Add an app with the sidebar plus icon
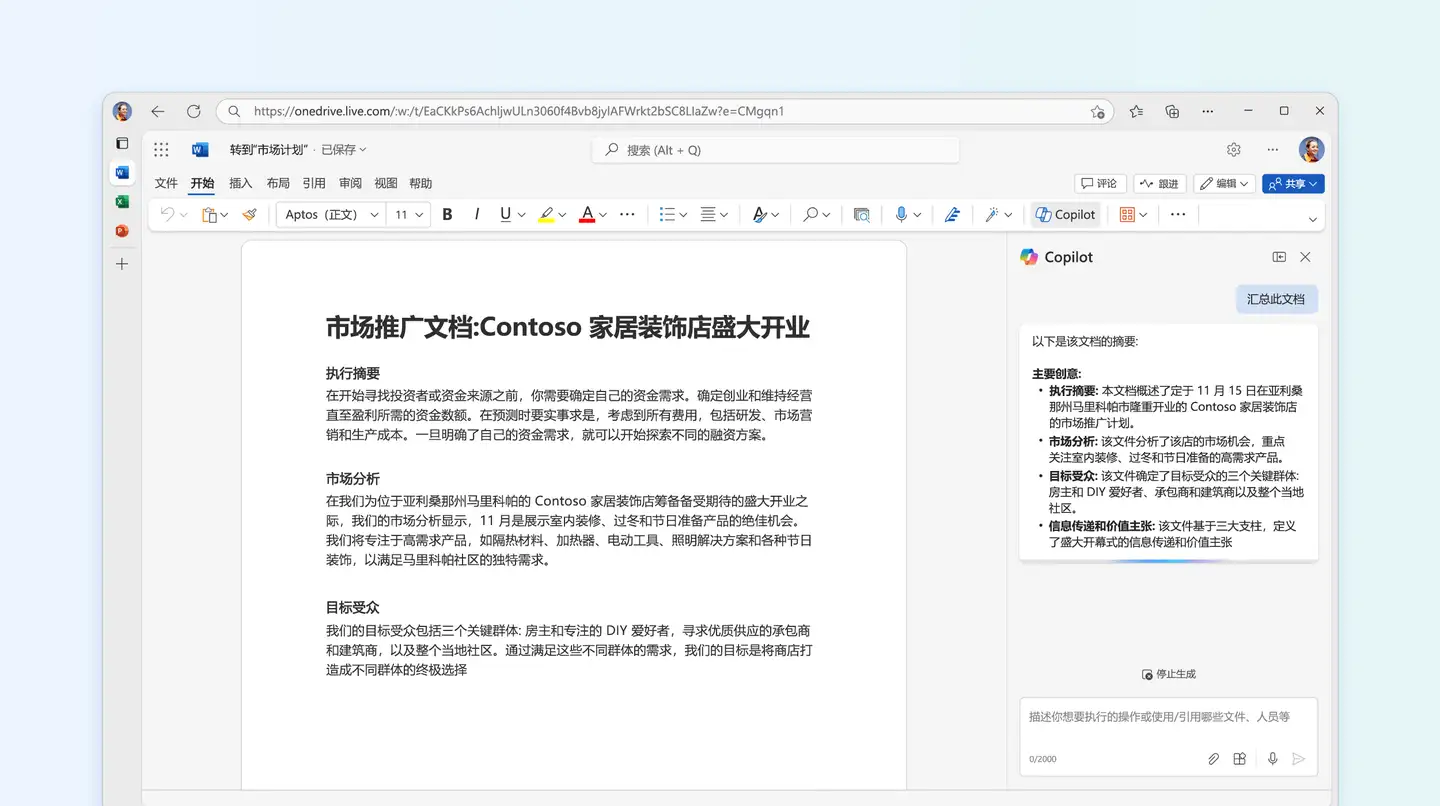The width and height of the screenshot is (1440, 806). (122, 264)
